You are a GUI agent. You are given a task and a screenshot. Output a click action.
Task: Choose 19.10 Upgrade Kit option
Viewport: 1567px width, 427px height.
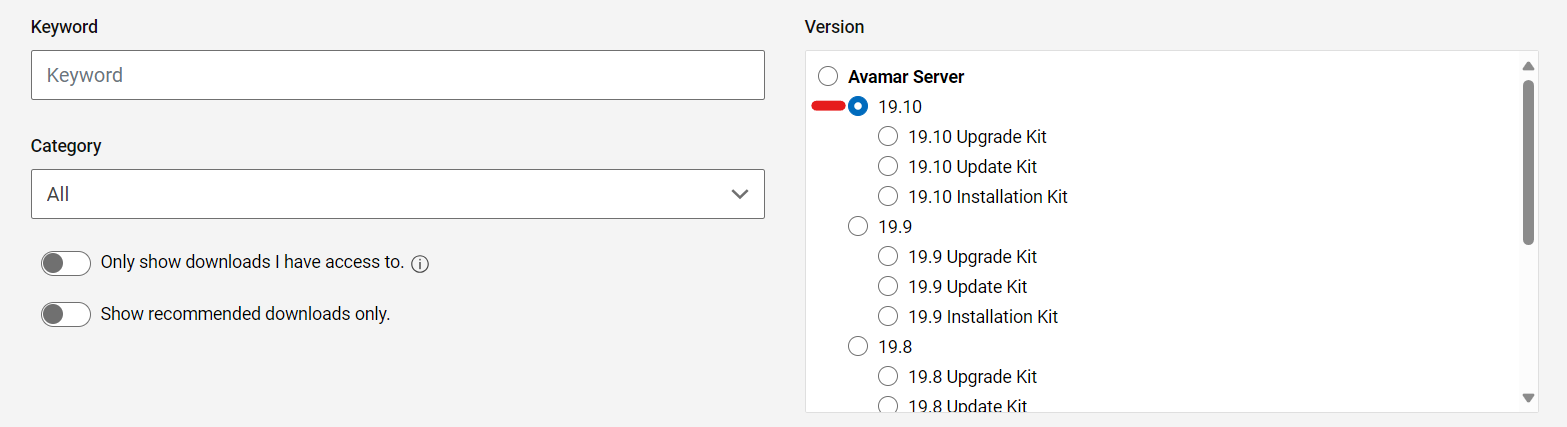tap(888, 136)
